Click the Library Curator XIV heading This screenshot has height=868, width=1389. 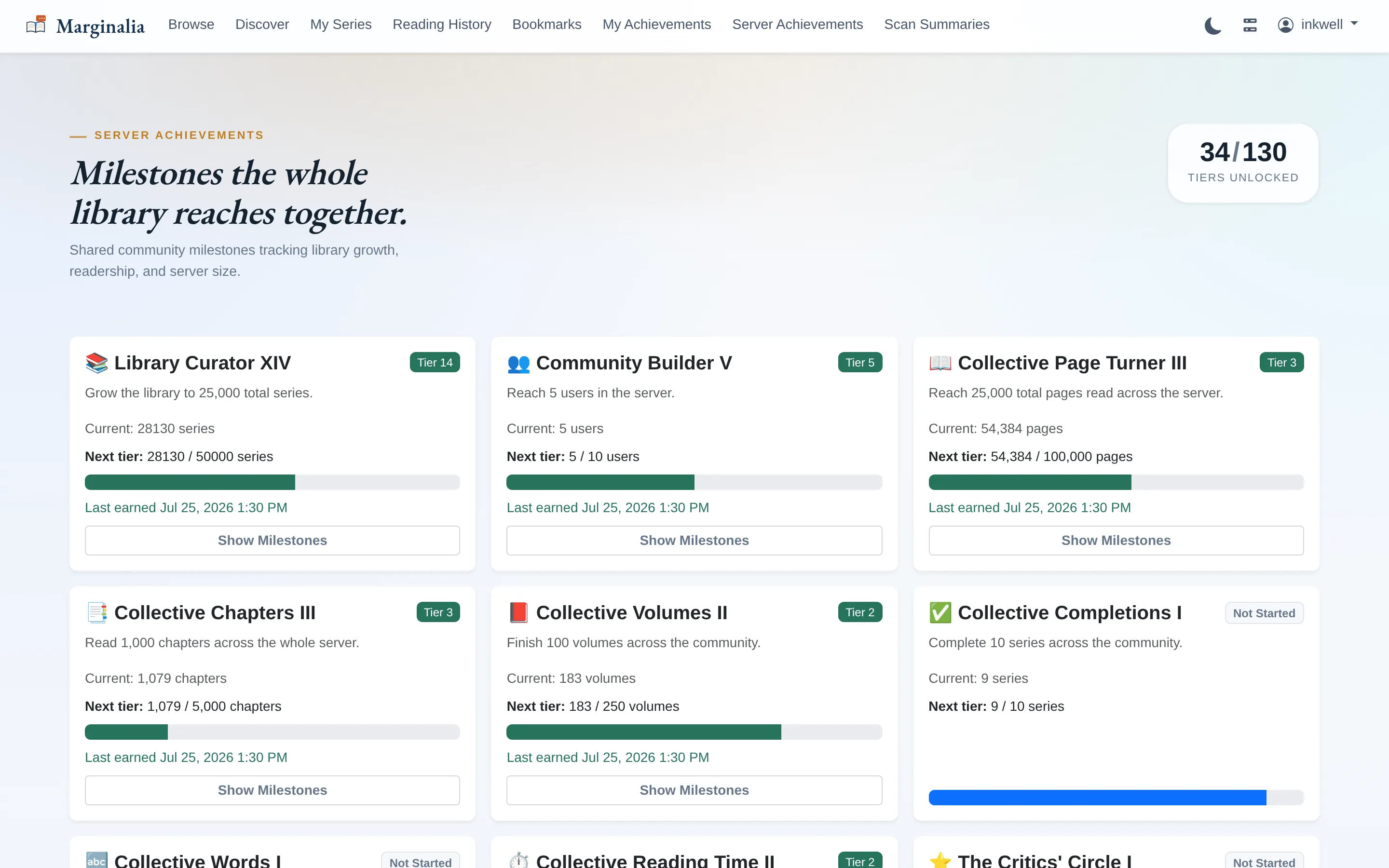pos(202,363)
